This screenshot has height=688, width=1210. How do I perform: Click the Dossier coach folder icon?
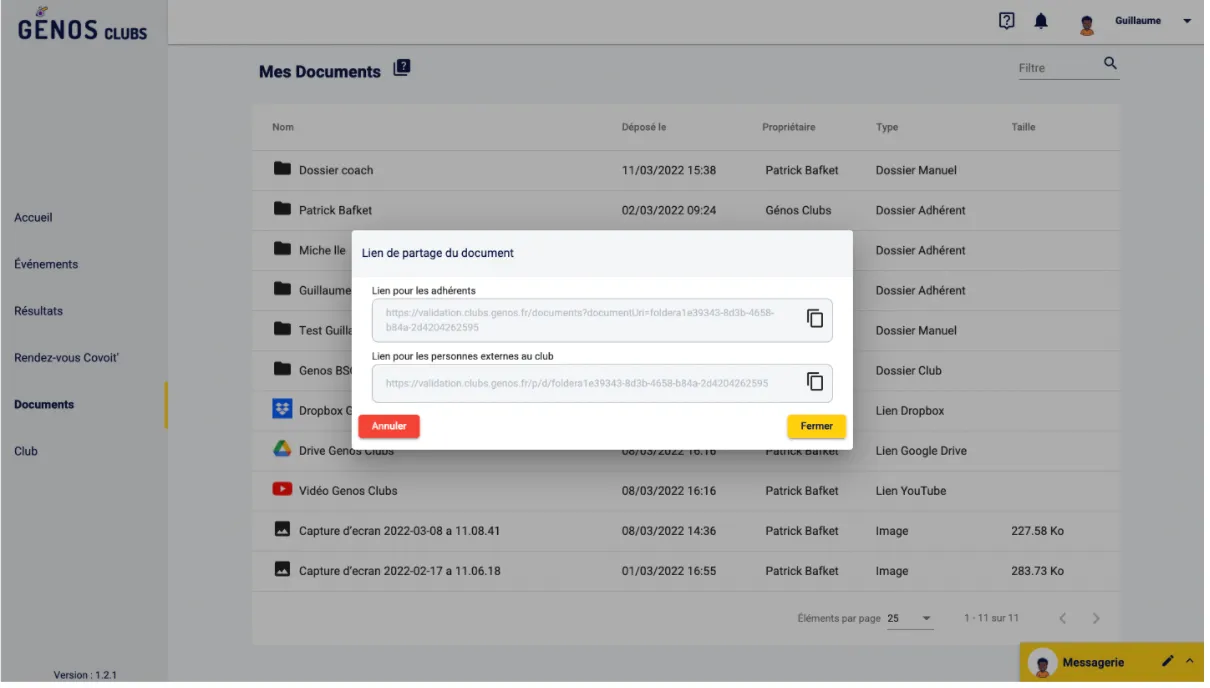pos(282,169)
